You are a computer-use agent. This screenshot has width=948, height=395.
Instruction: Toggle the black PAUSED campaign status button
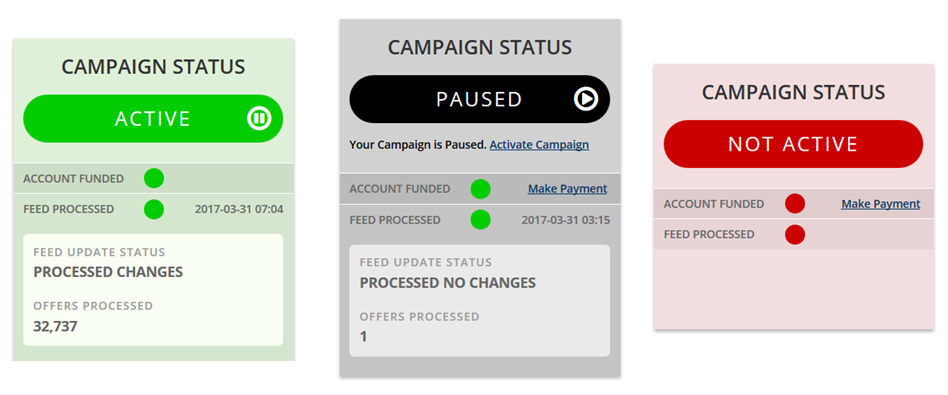(479, 99)
